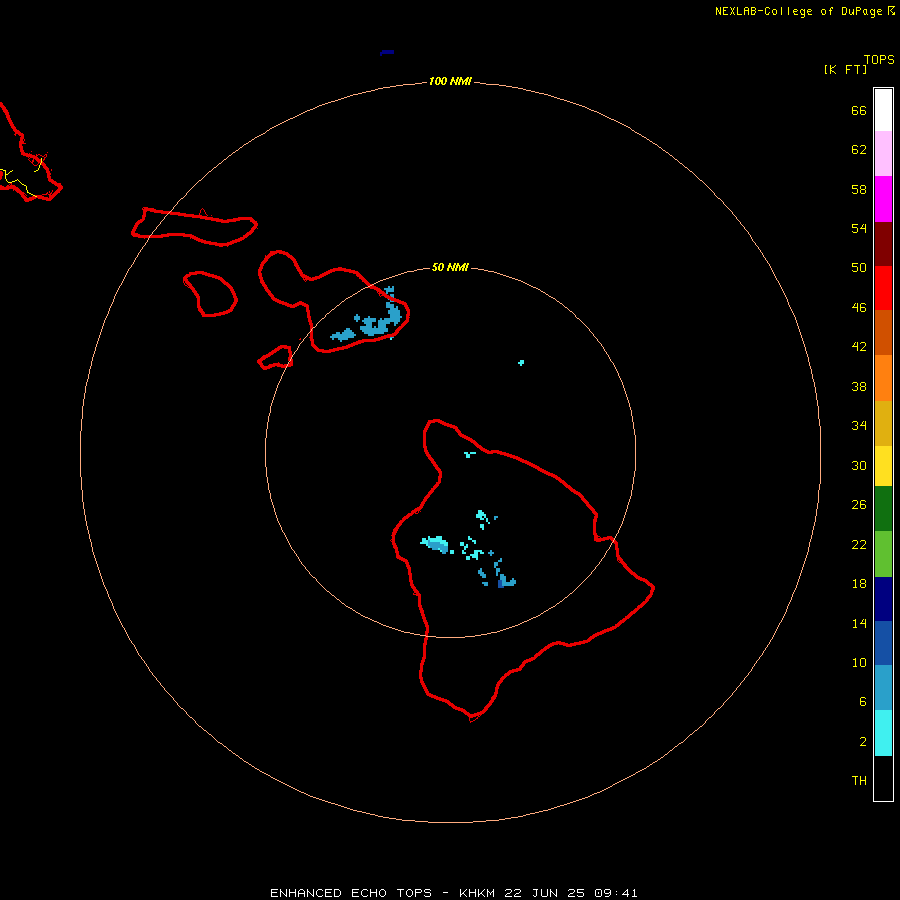Click the small cyan echo on northern Big Island
The image size is (900, 900).
coord(470,454)
